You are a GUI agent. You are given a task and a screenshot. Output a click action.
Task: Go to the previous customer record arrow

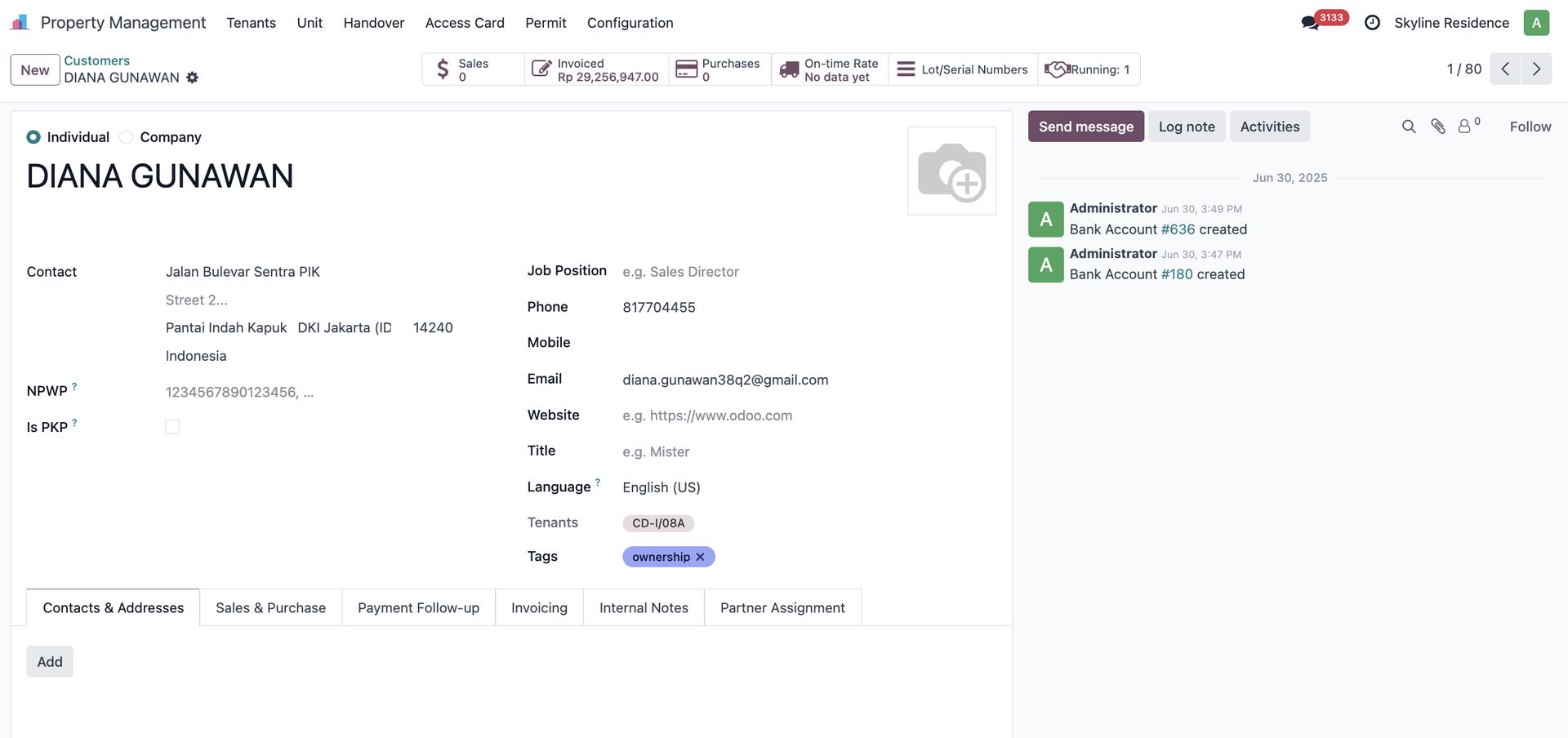1505,69
